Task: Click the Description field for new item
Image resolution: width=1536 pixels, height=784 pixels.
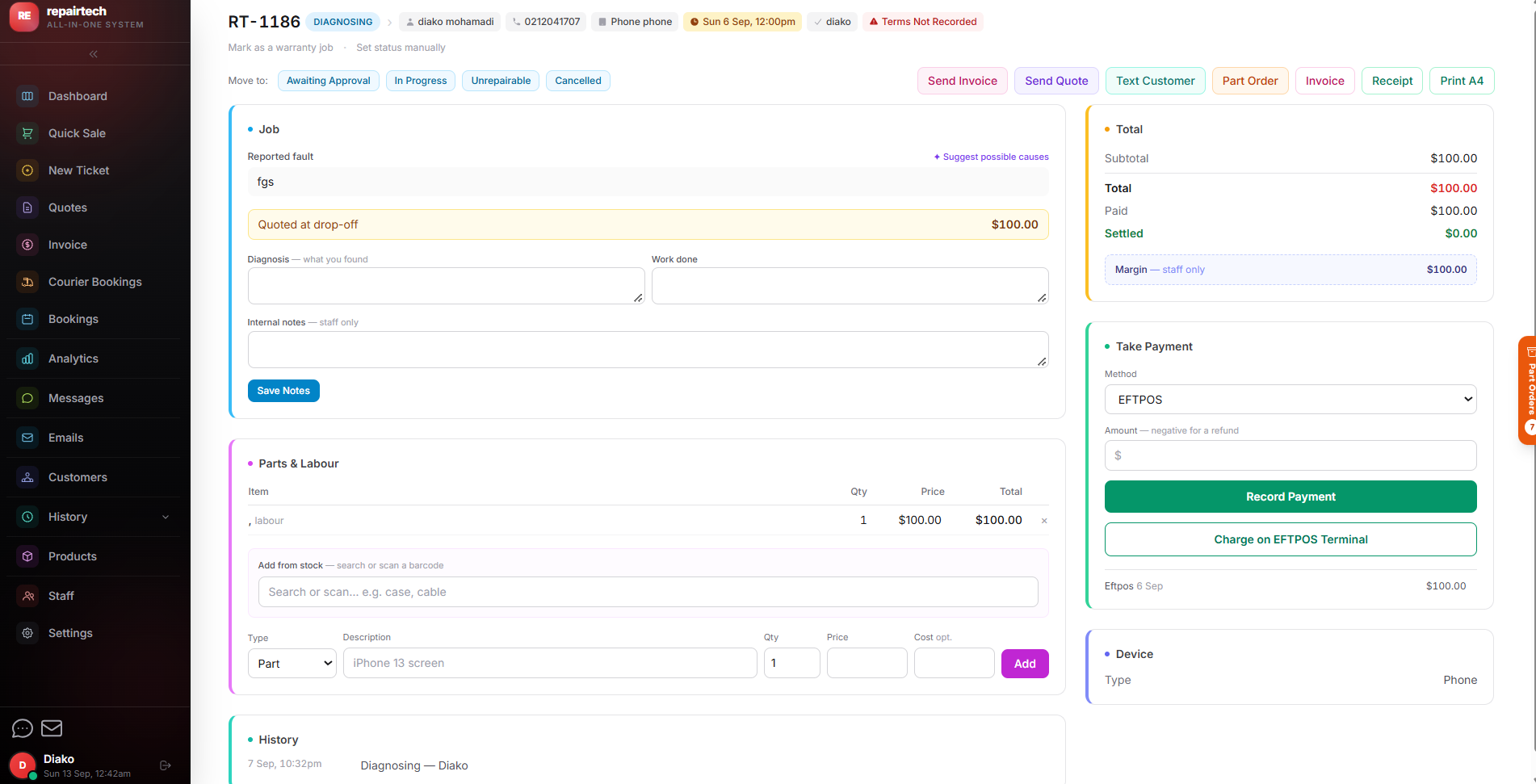Action: 550,663
